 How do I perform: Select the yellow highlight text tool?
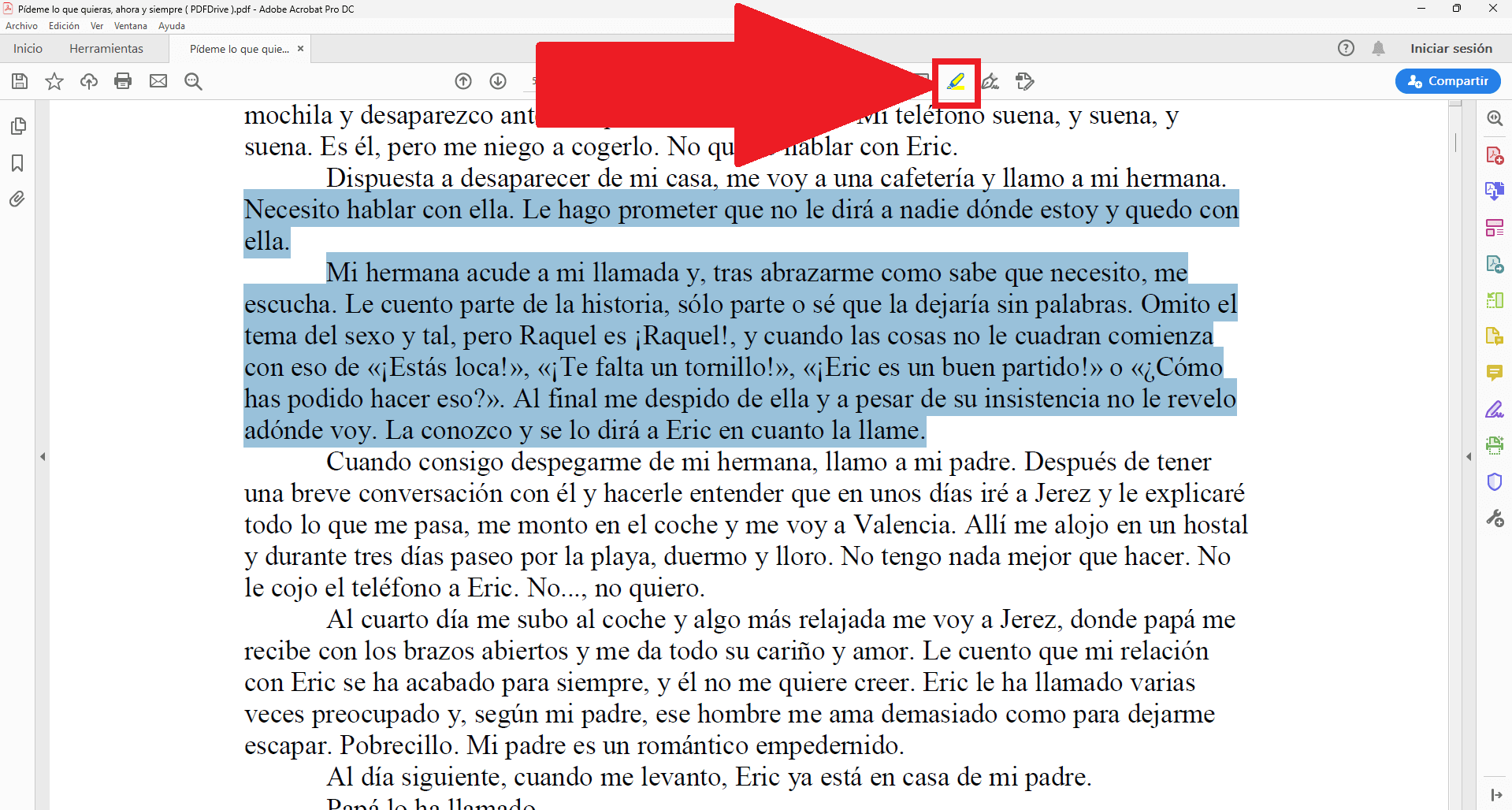click(x=956, y=81)
